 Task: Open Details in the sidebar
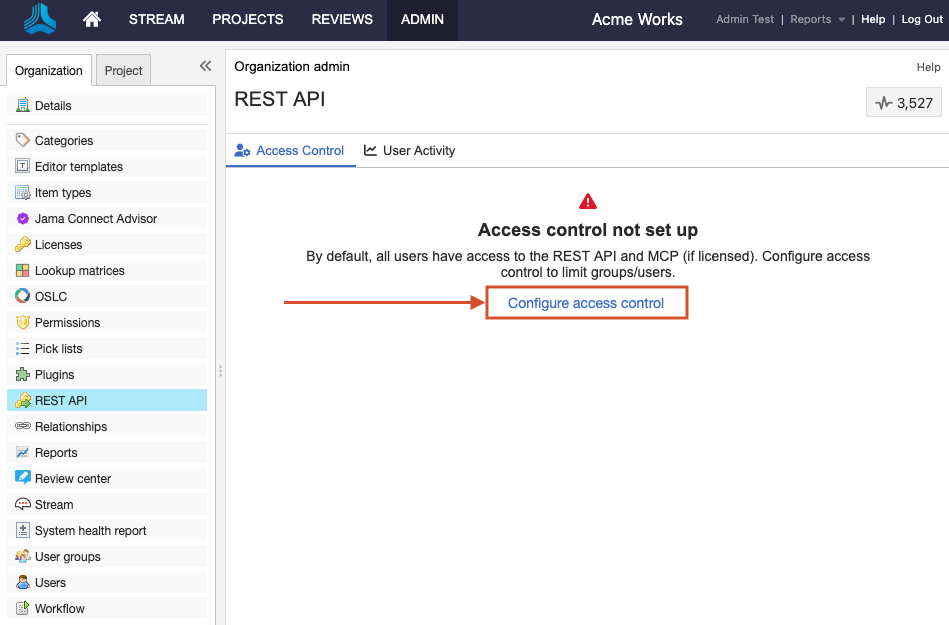(x=107, y=105)
